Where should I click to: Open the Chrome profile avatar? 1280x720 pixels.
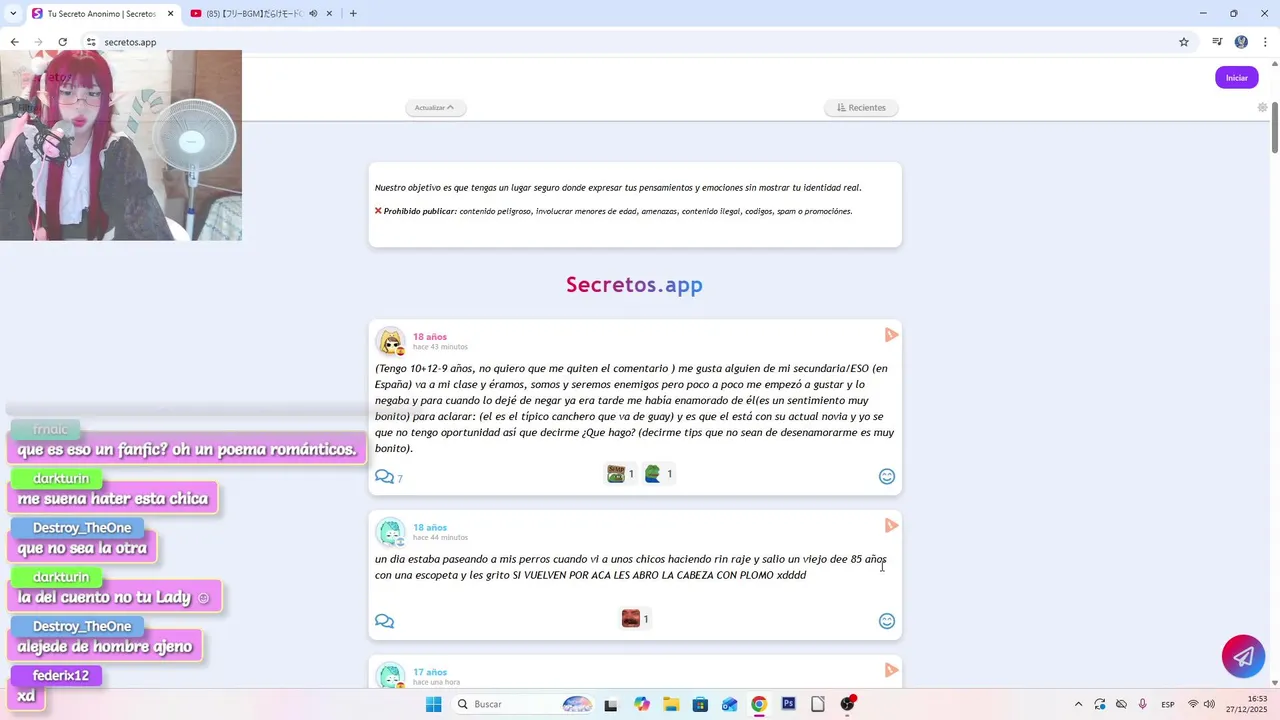1241,42
